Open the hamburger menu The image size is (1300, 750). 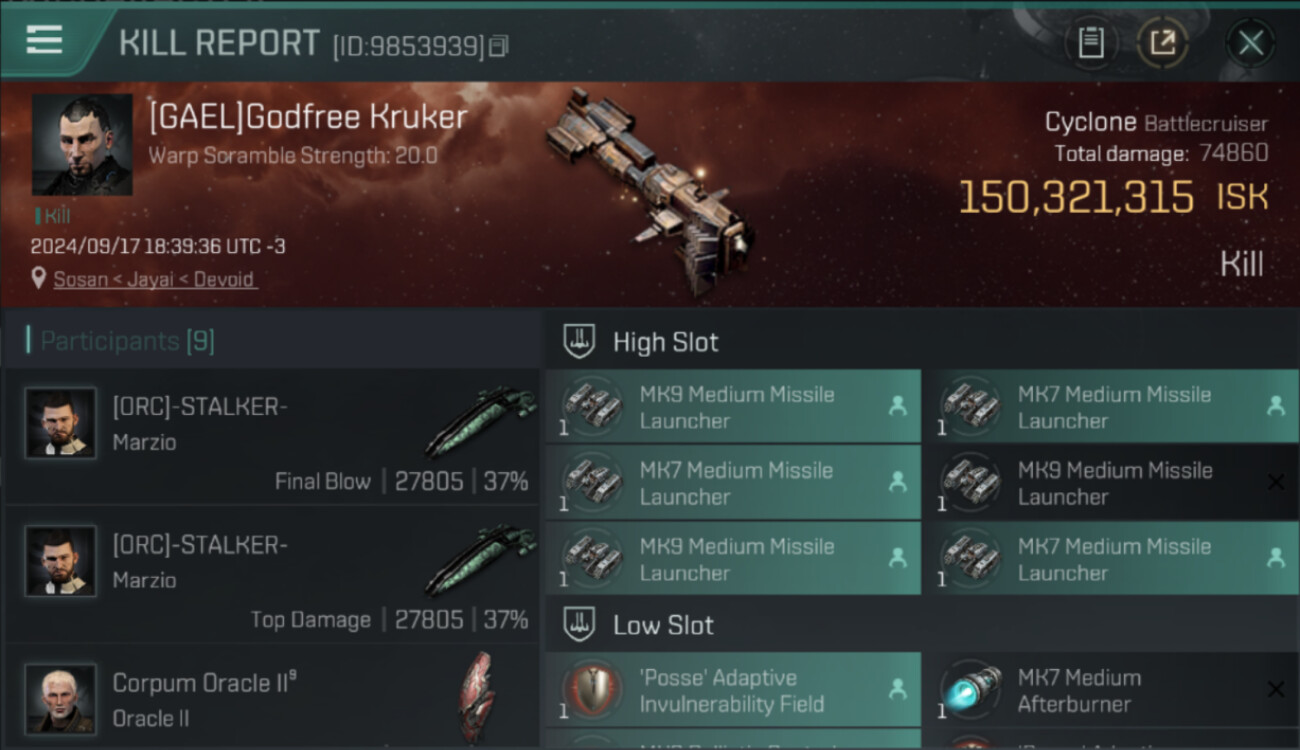[x=44, y=40]
